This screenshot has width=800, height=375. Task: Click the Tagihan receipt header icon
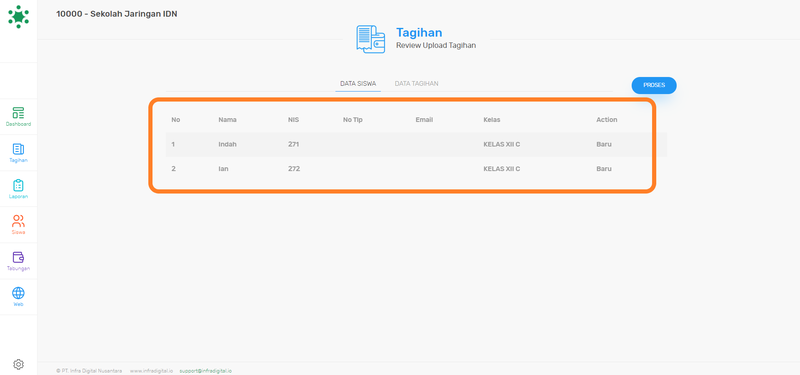(370, 39)
